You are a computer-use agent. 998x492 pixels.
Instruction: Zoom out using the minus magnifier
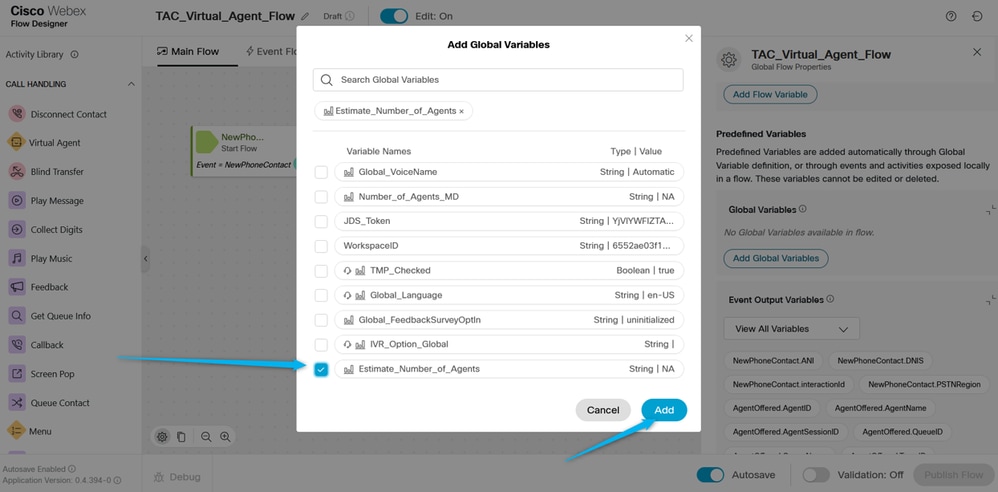tap(206, 437)
